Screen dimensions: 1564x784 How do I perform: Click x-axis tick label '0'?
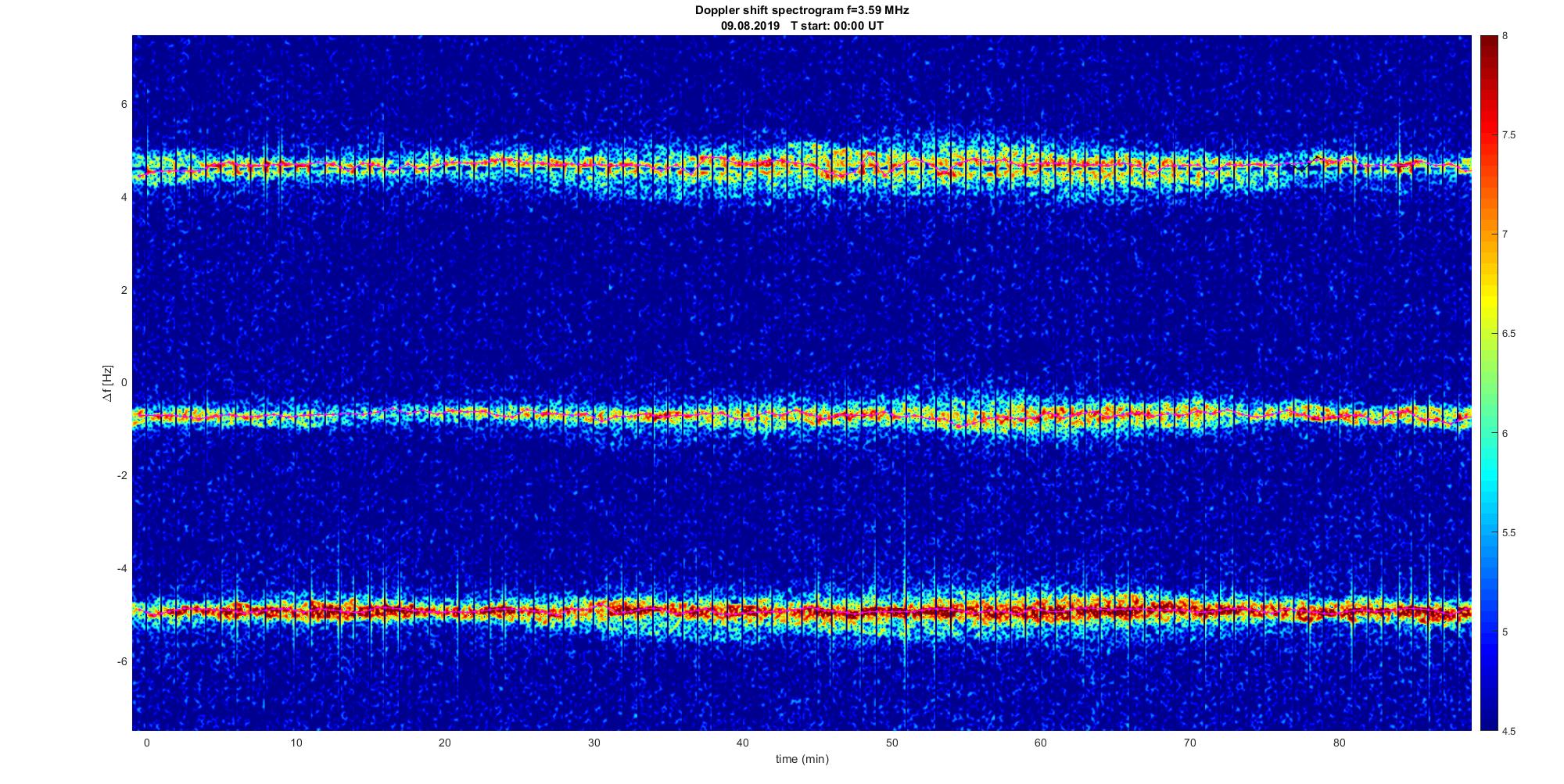pyautogui.click(x=146, y=743)
